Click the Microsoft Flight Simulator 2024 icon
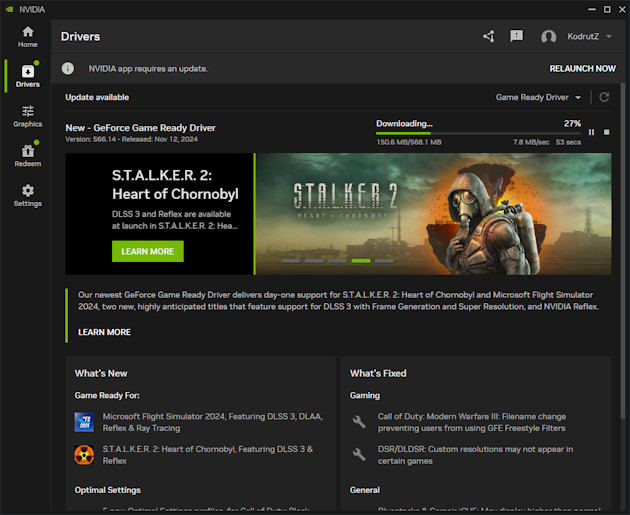The image size is (630, 515). click(x=84, y=422)
